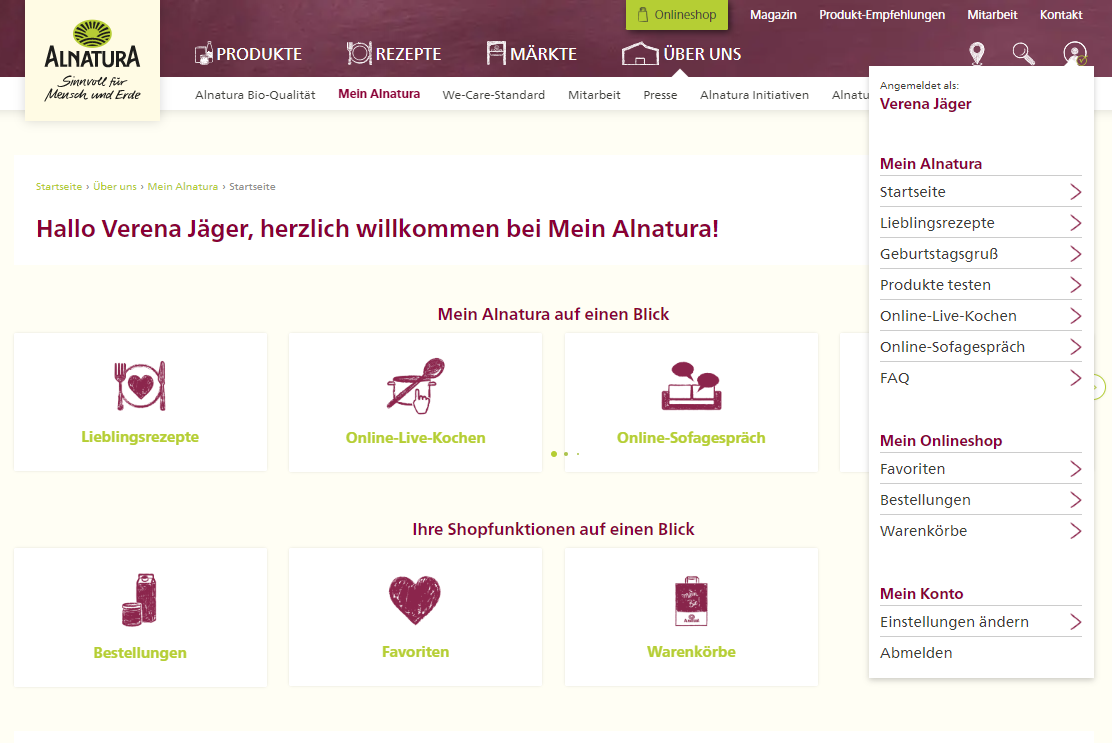This screenshot has width=1112, height=743.
Task: Go to Magazin in top bar
Action: click(x=773, y=15)
